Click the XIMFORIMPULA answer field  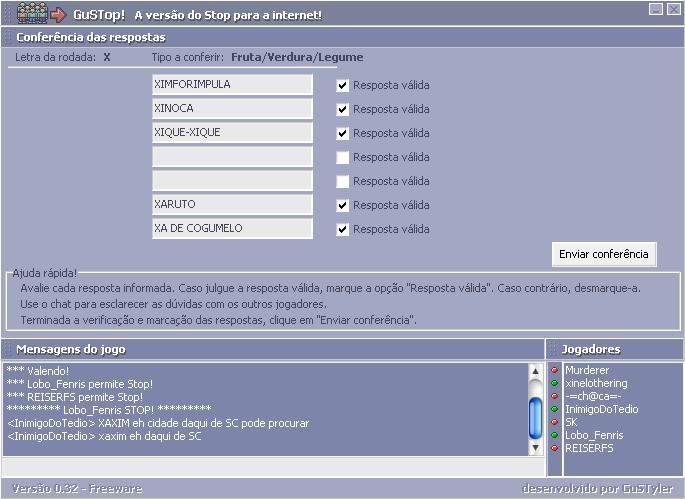pyautogui.click(x=232, y=84)
